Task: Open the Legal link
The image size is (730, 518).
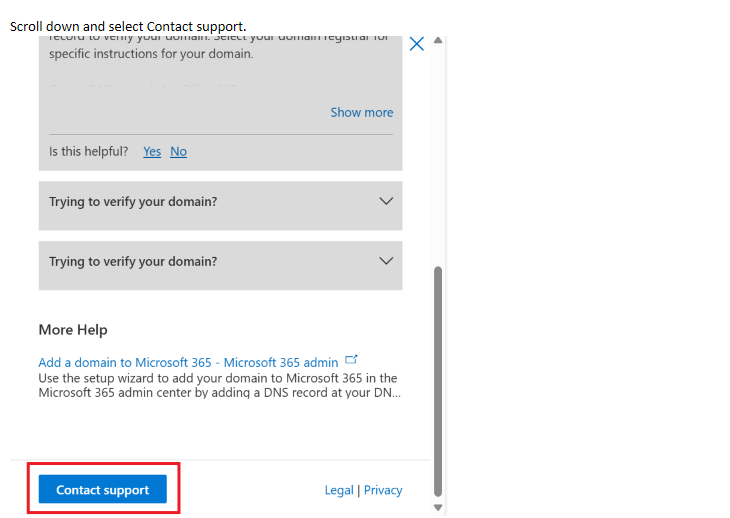Action: 339,490
